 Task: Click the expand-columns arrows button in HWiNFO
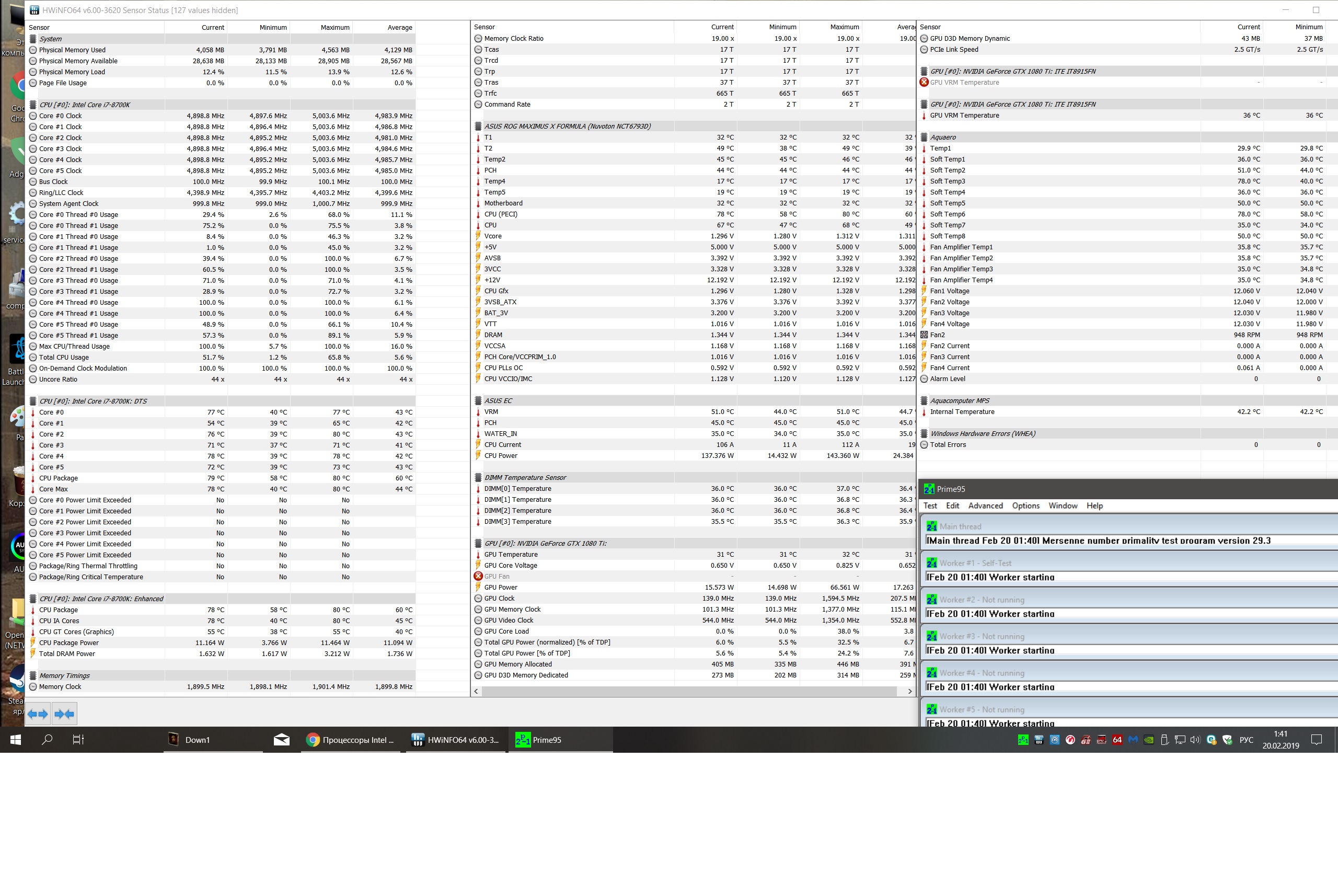38,714
